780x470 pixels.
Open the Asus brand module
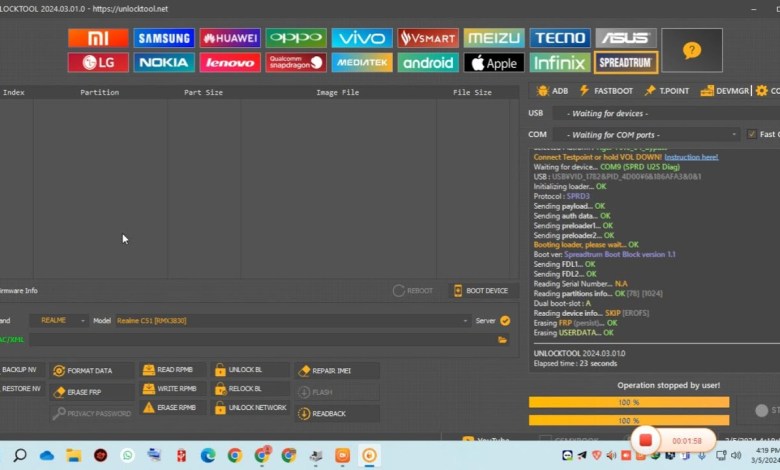click(626, 38)
